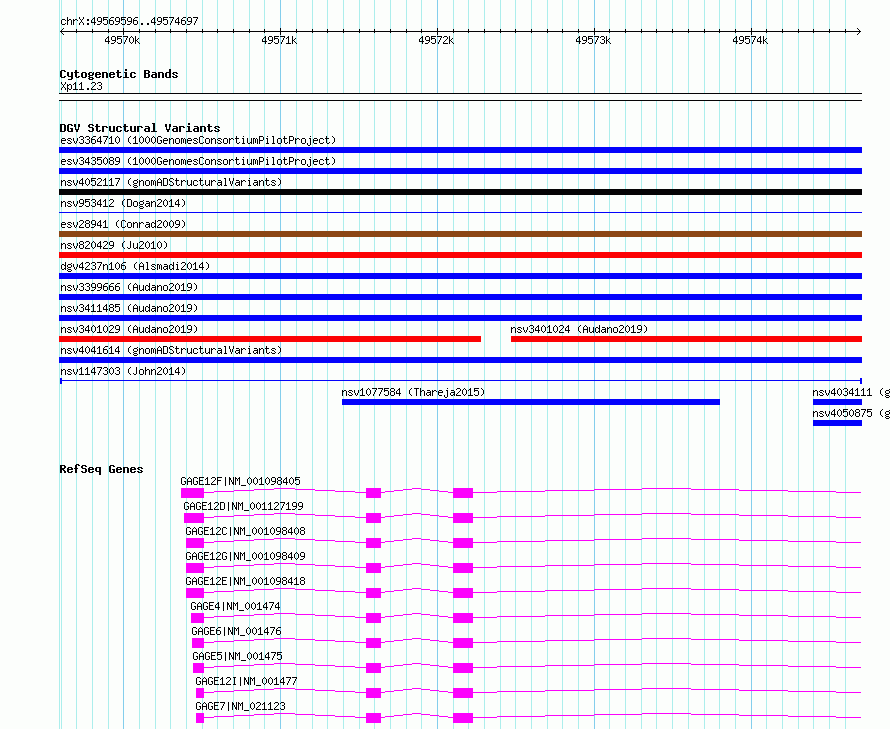Open the nsv4052117 gnomAD variant label
Image resolution: width=890 pixels, height=729 pixels.
pos(171,182)
